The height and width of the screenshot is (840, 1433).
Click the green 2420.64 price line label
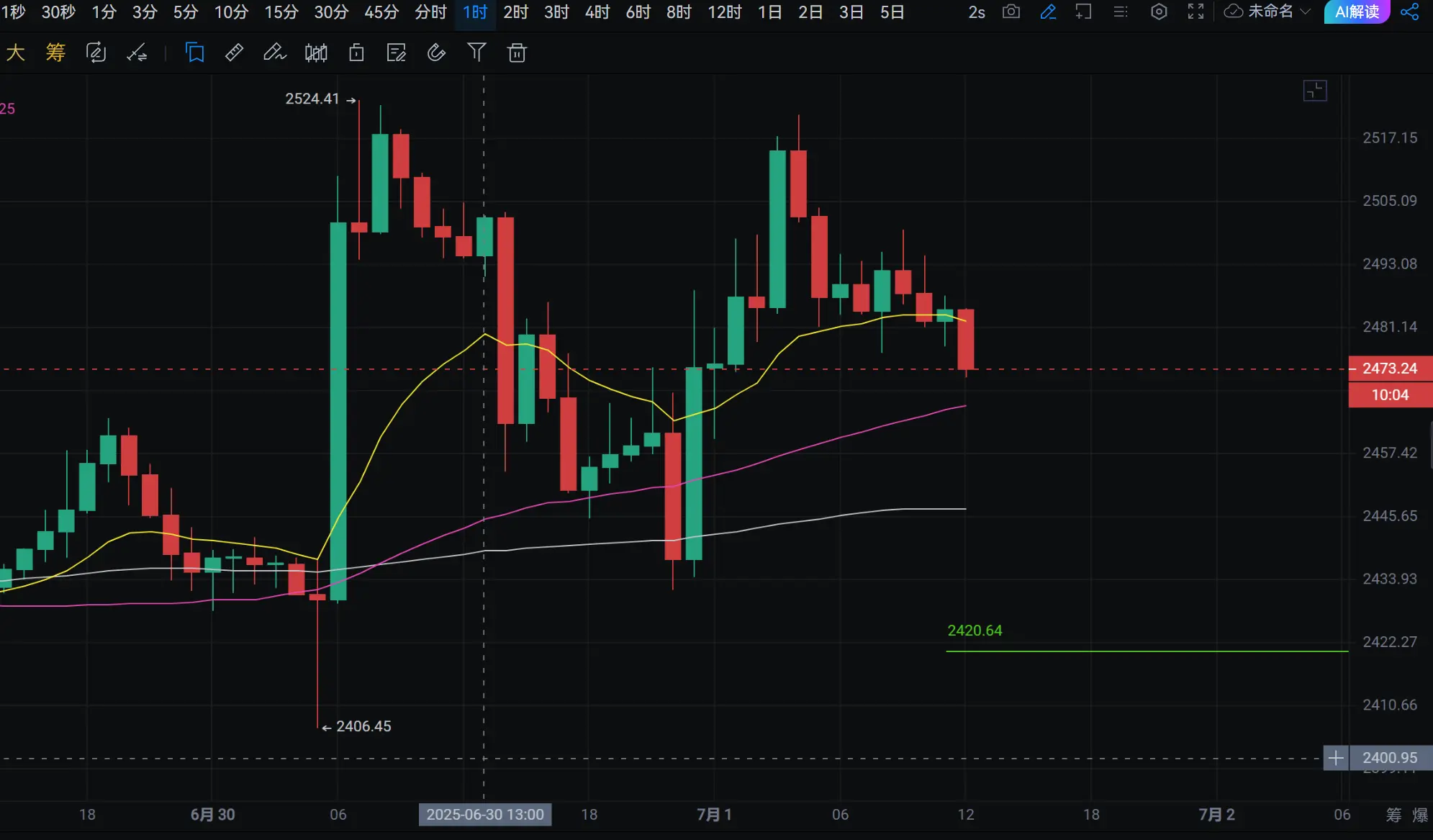coord(975,631)
